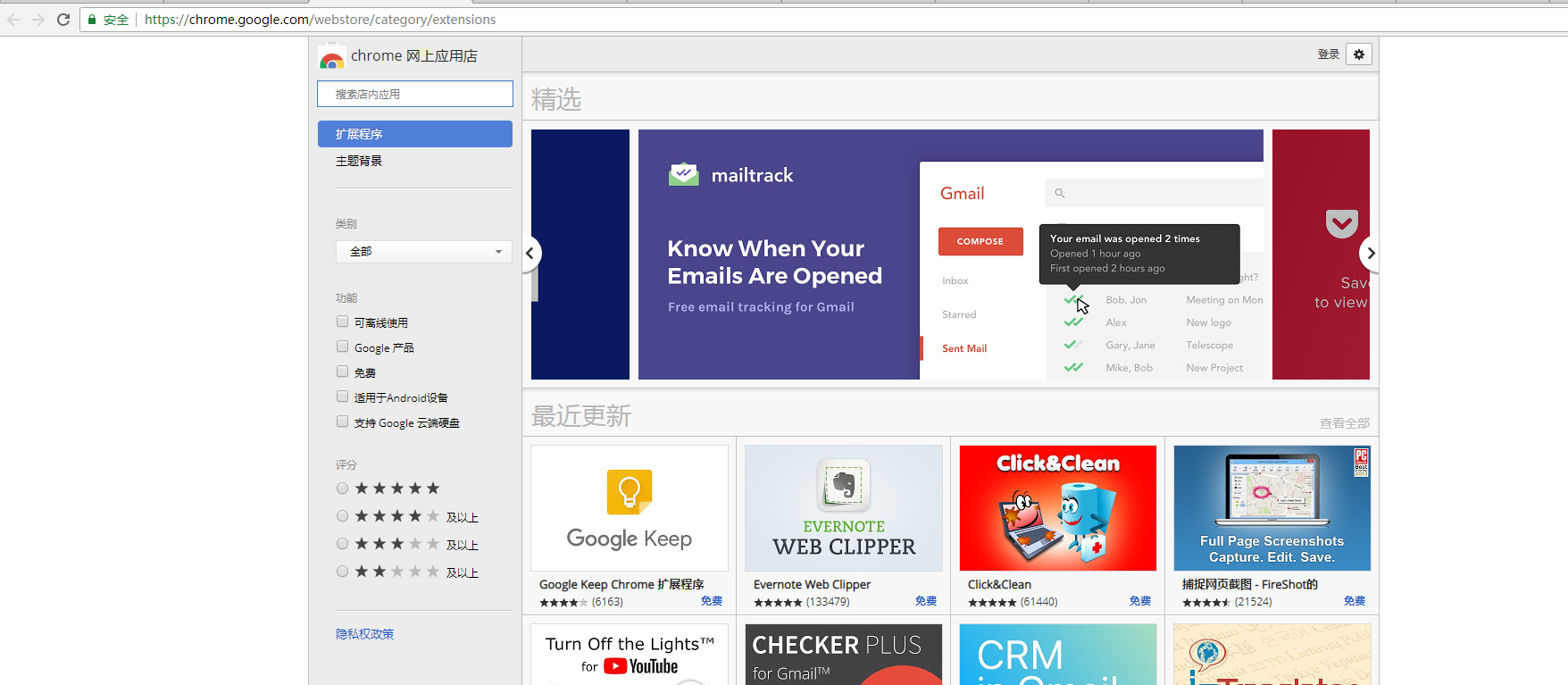The width and height of the screenshot is (1568, 685).
Task: Click the browser forward arrow
Action: [x=38, y=19]
